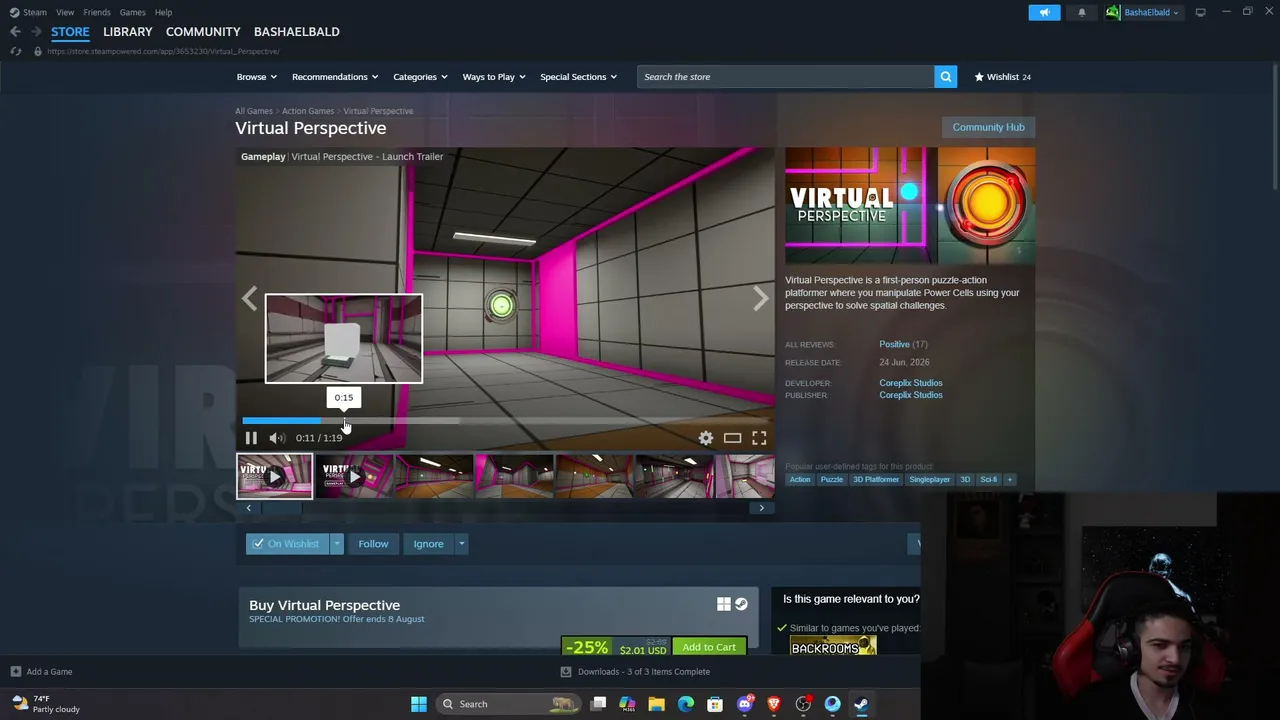Open Corepix Studios publisher link
1280x720 pixels.
911,395
